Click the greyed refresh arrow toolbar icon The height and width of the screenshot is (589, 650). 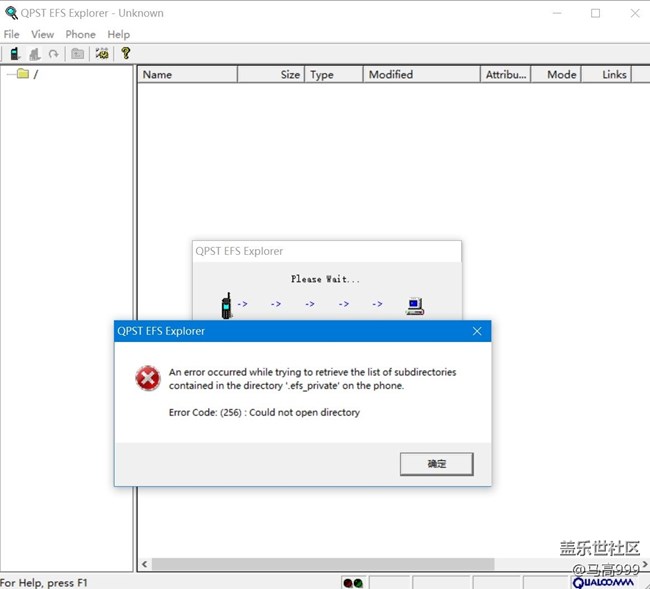coord(53,54)
